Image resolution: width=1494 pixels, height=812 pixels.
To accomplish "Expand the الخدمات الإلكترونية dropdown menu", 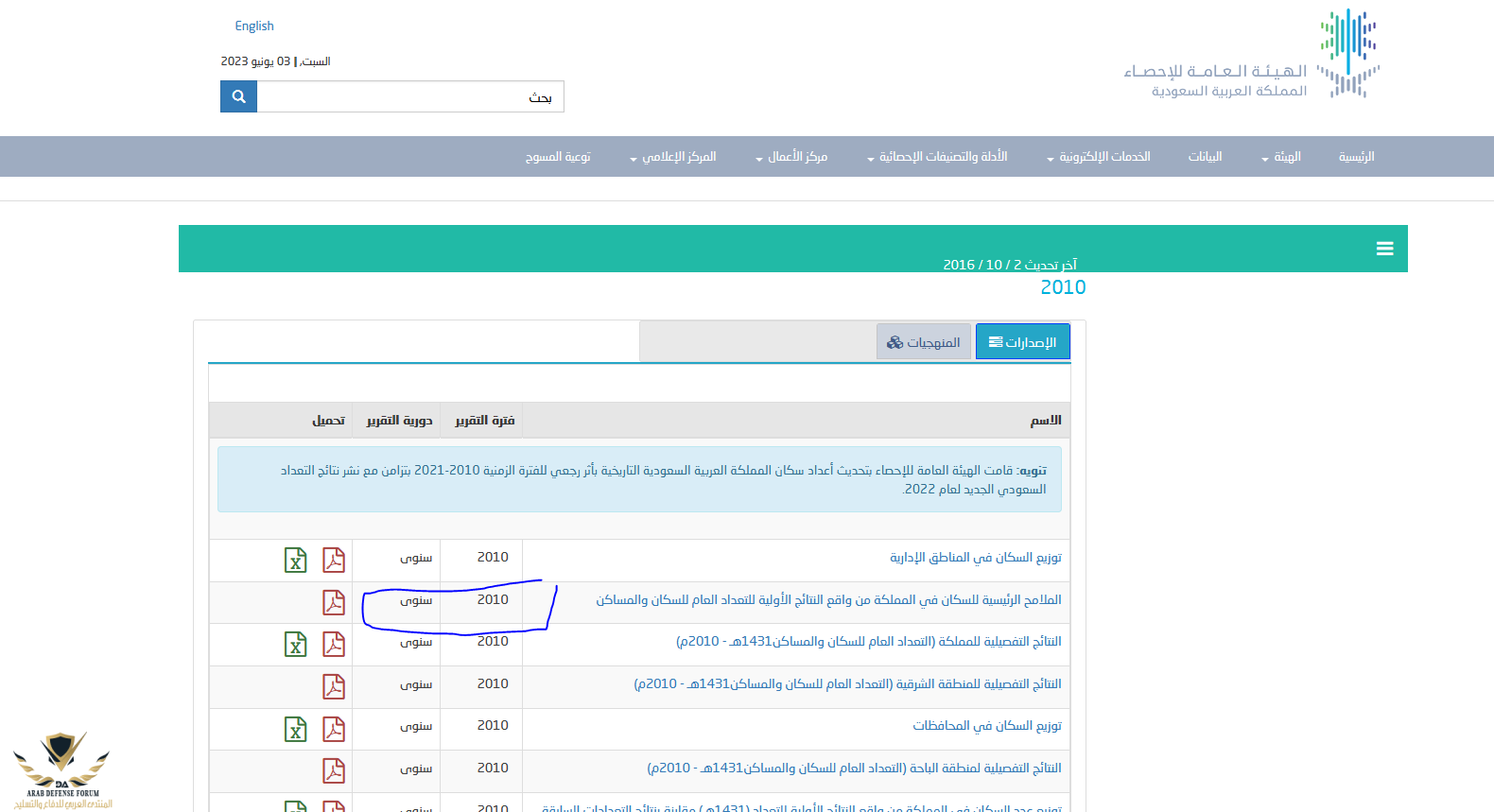I will click(x=1099, y=157).
